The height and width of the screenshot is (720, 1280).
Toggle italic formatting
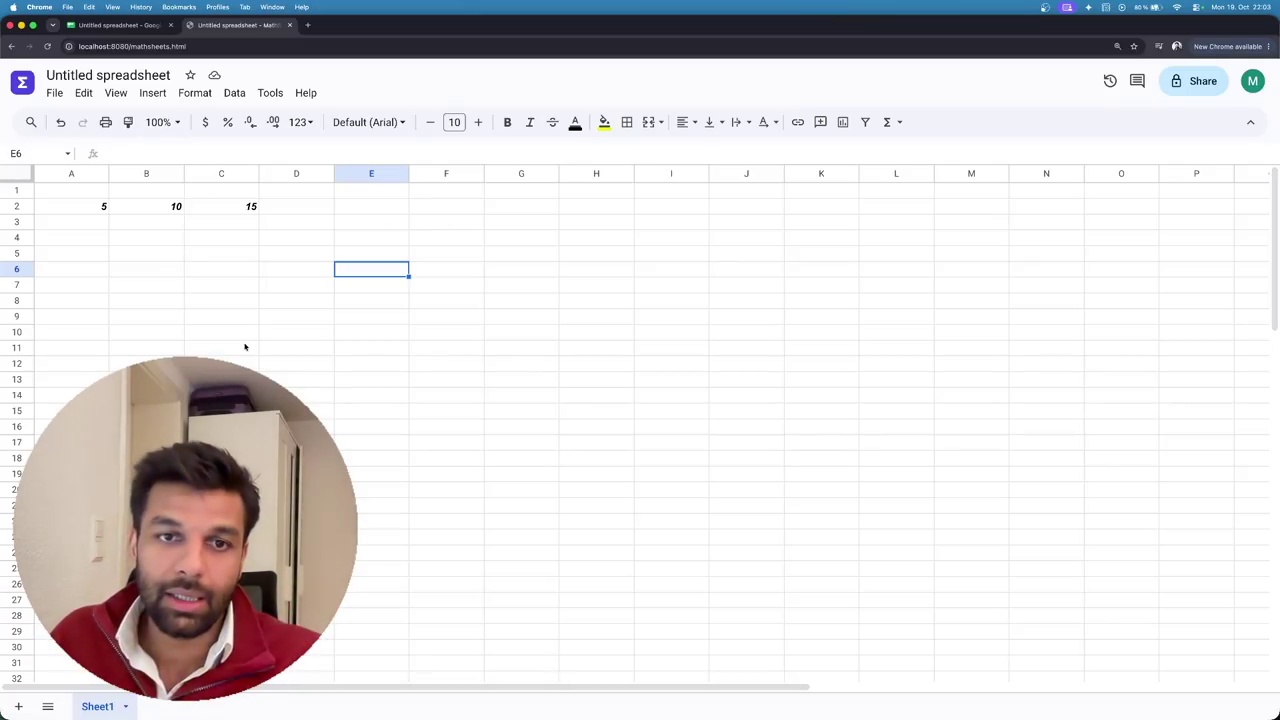tap(530, 122)
